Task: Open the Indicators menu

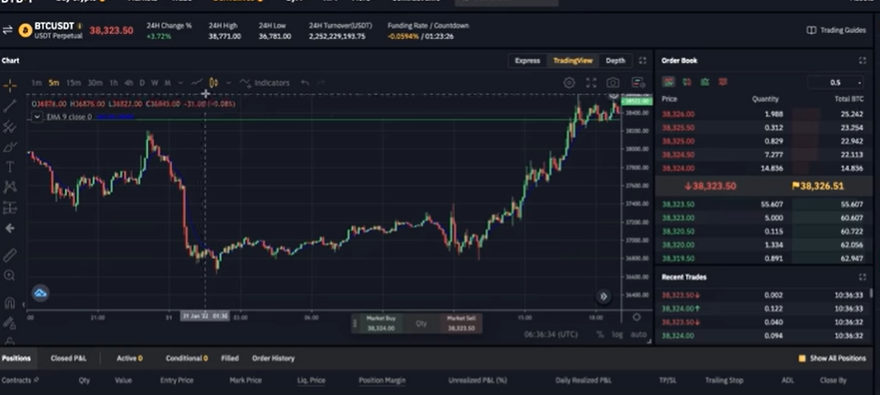Action: pos(265,82)
